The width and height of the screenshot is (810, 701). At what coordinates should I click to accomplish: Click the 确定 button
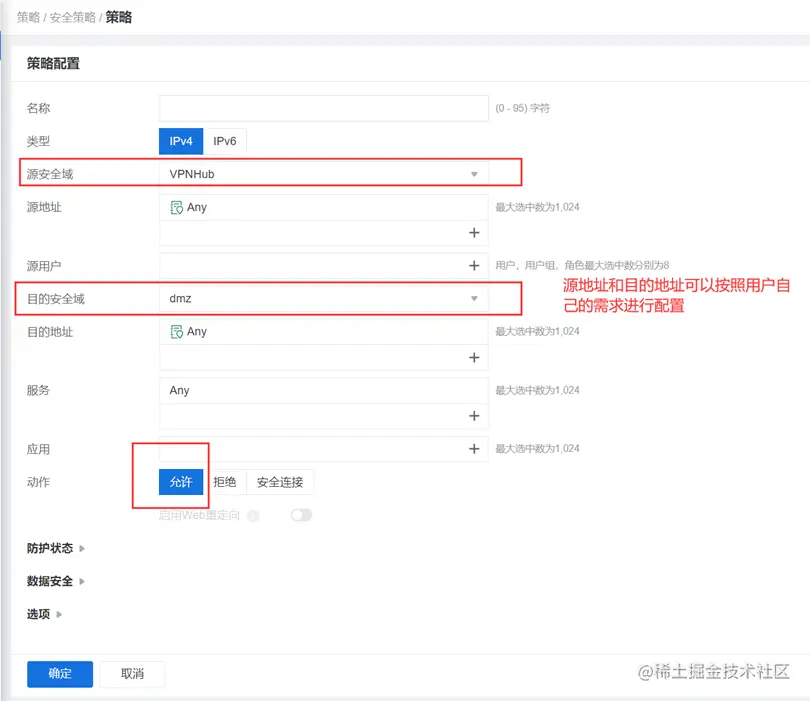point(60,674)
